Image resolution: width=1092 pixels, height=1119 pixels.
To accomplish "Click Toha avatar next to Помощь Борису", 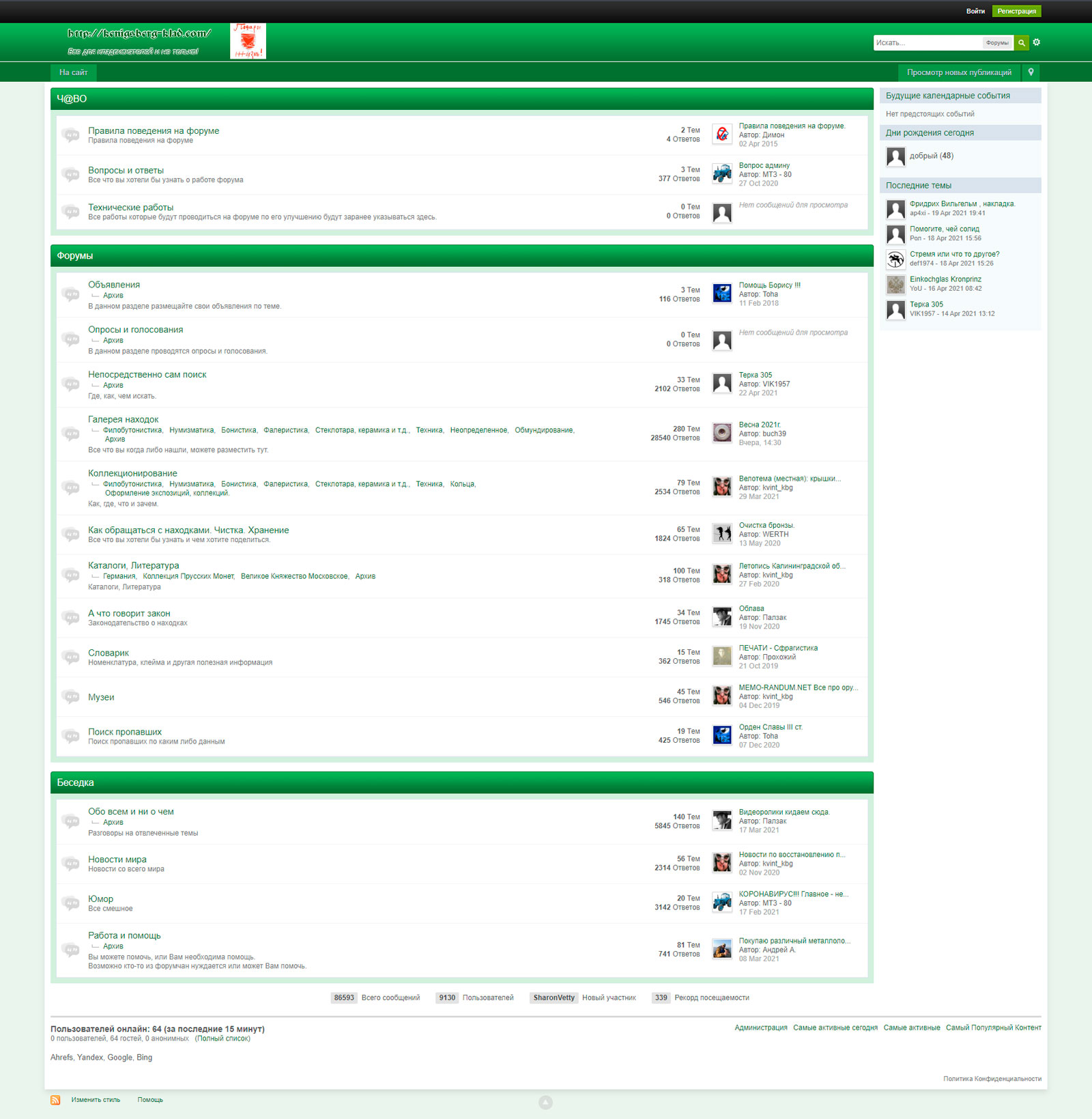I will [722, 293].
